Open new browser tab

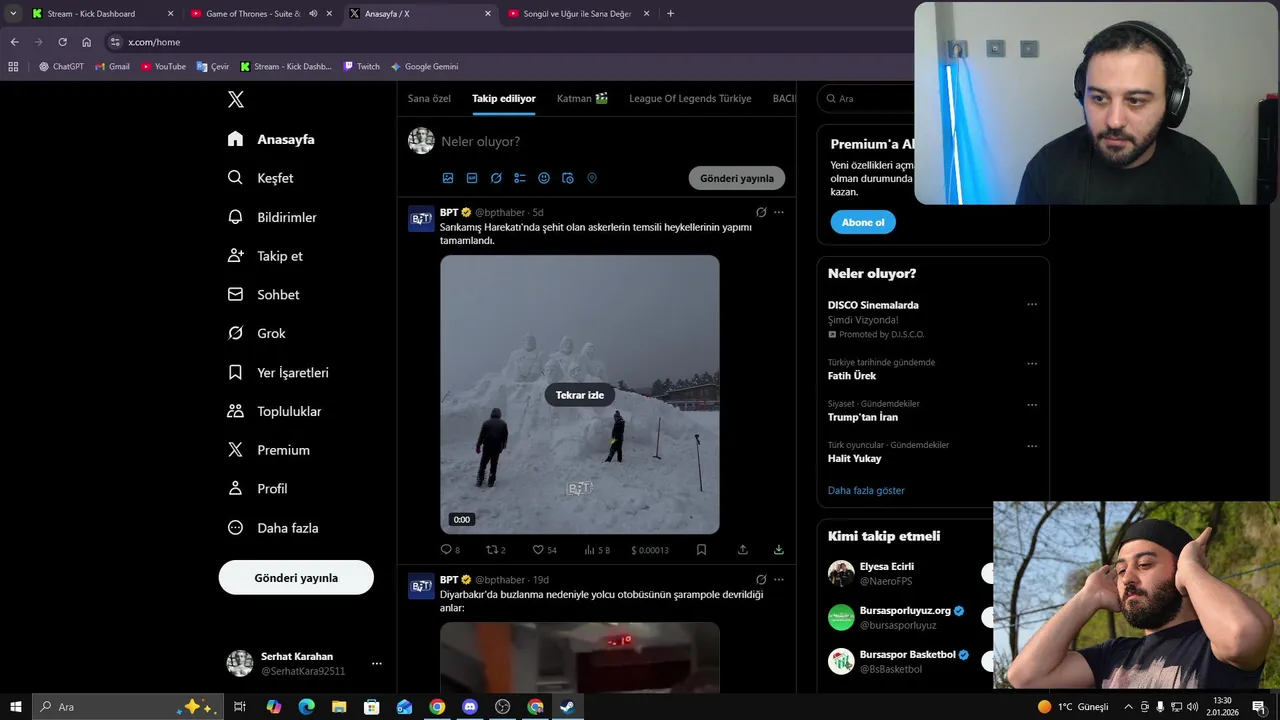pos(670,14)
